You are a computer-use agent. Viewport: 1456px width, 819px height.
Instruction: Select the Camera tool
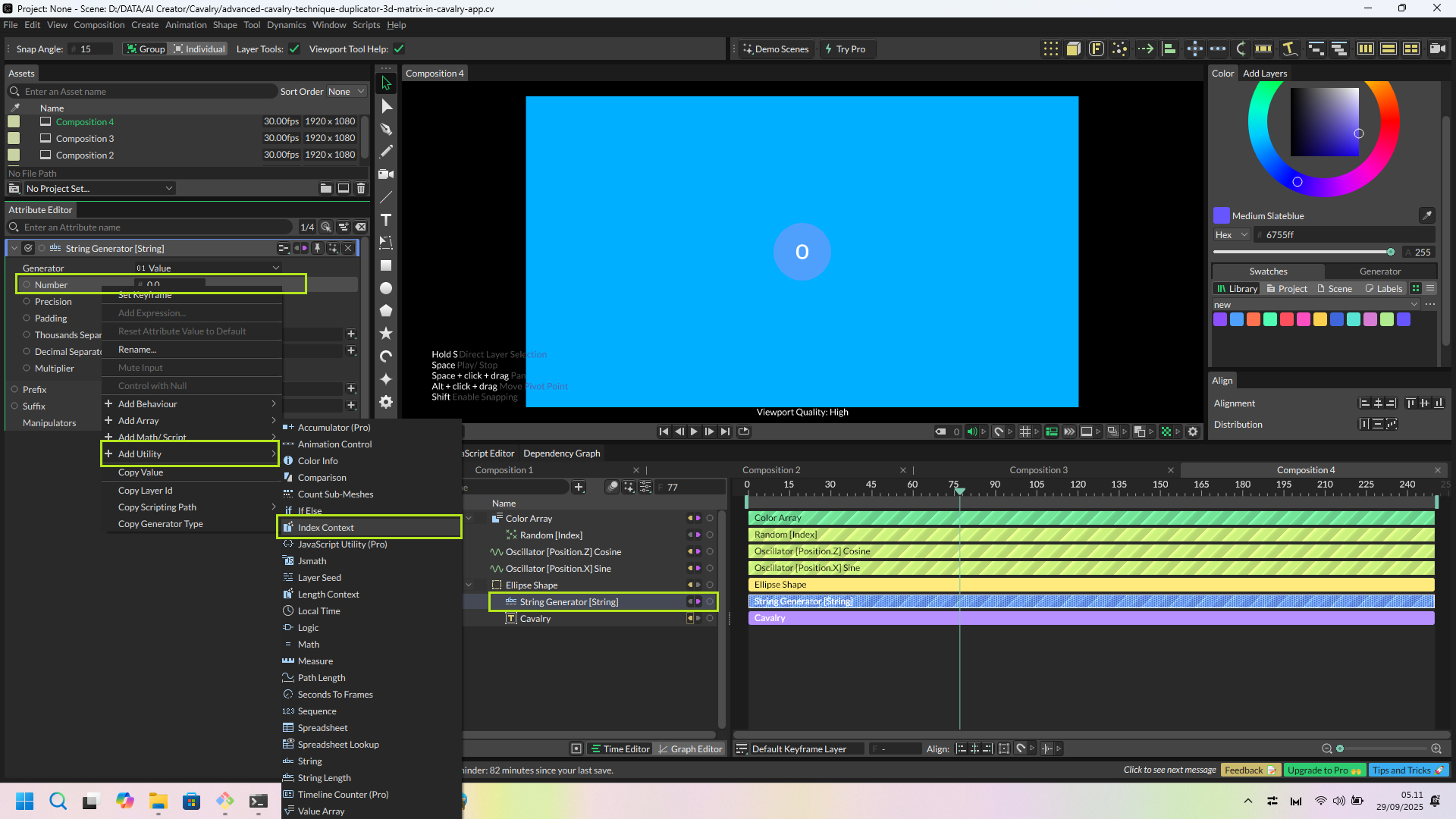(x=386, y=174)
